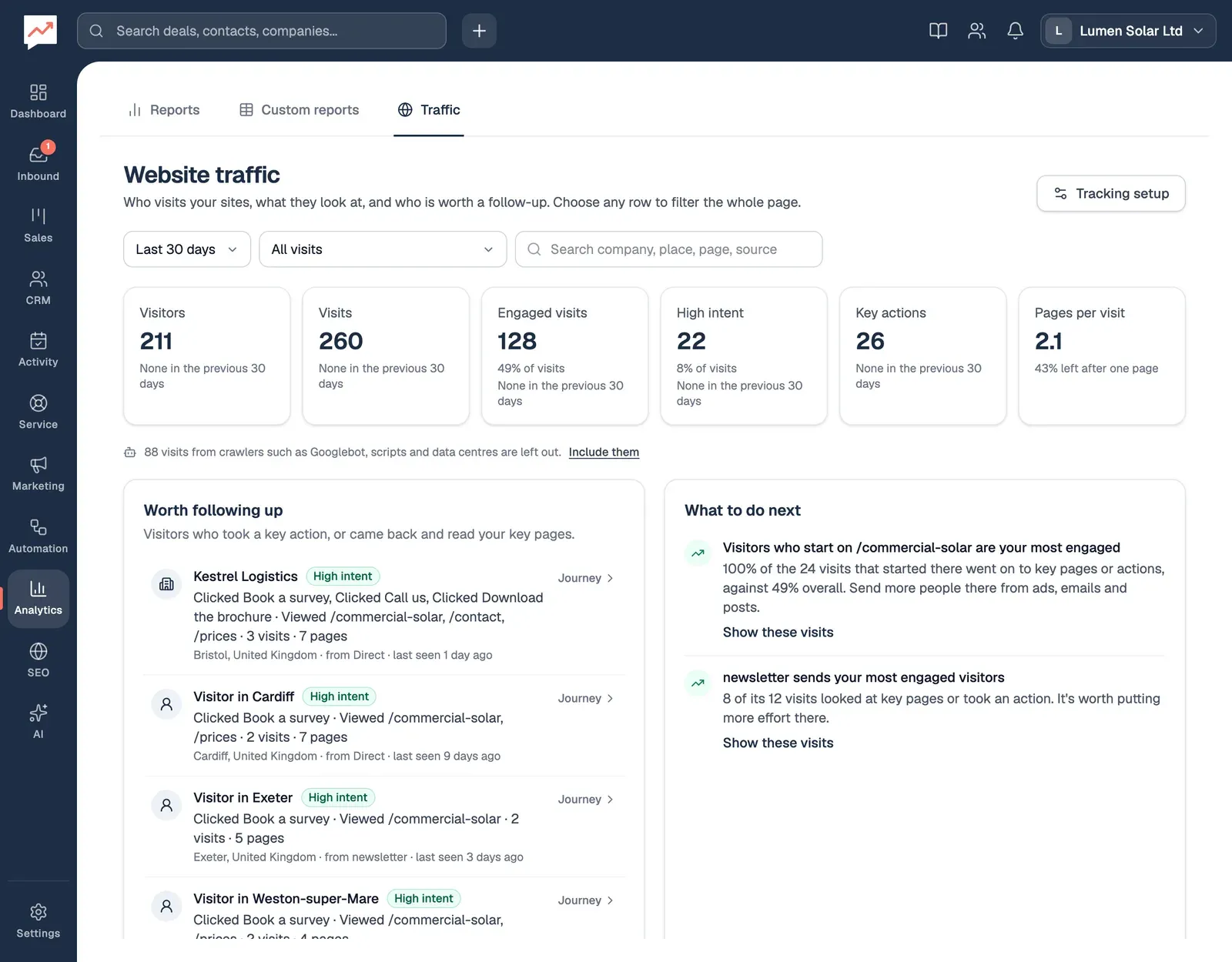Select the Key actions 26 card

[923, 356]
